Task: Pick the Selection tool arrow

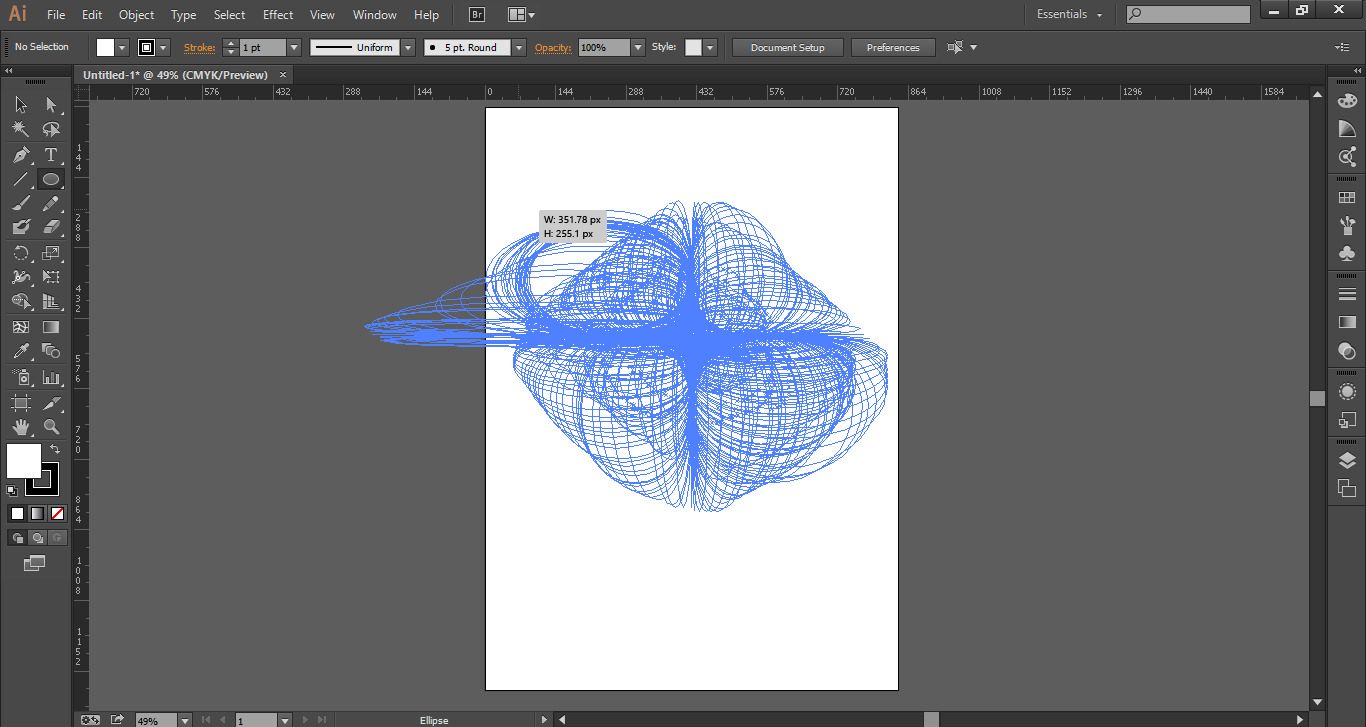Action: pos(22,104)
